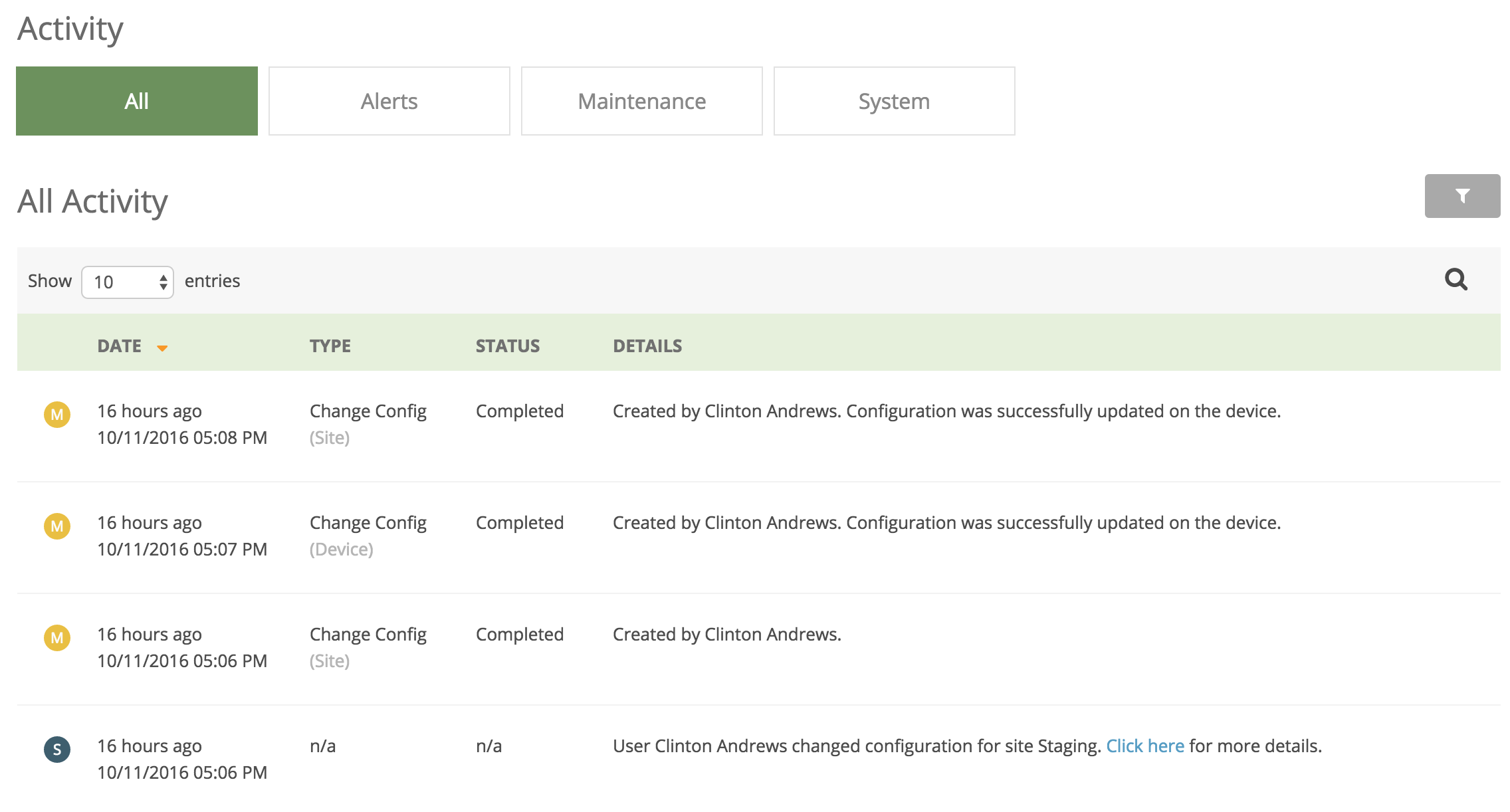This screenshot has height=812, width=1510.
Task: Click the magnifier search icon
Action: [1456, 280]
